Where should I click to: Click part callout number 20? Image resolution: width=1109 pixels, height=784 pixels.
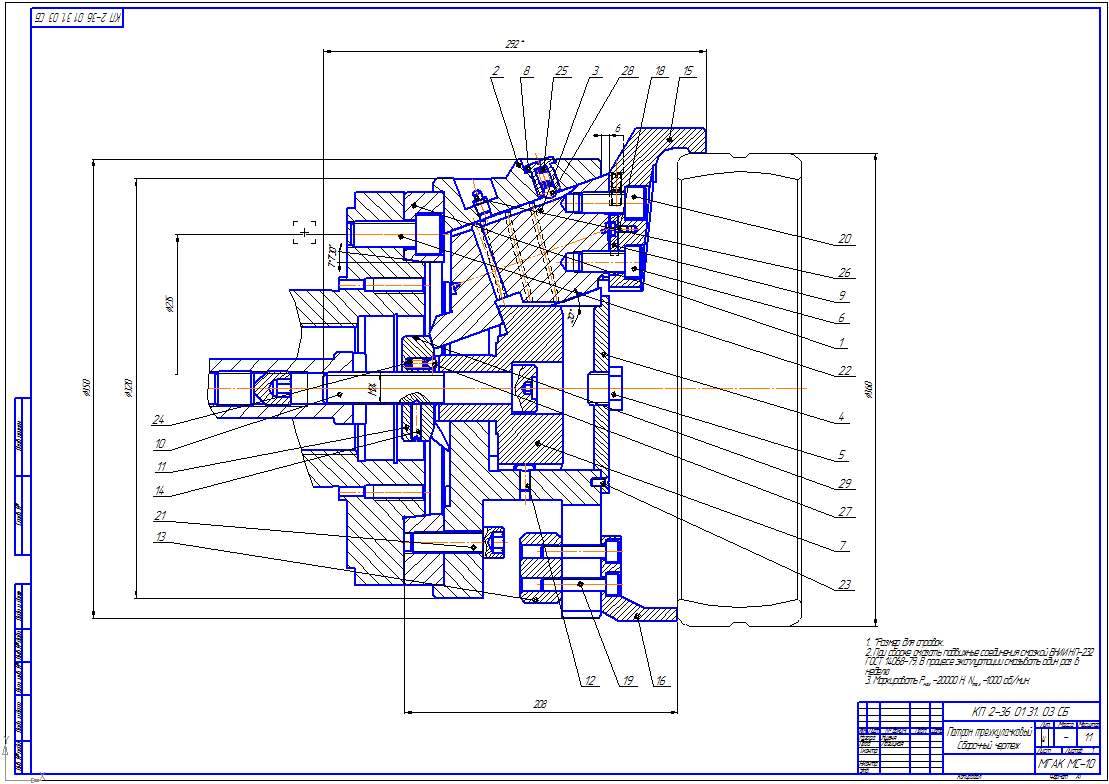click(844, 239)
